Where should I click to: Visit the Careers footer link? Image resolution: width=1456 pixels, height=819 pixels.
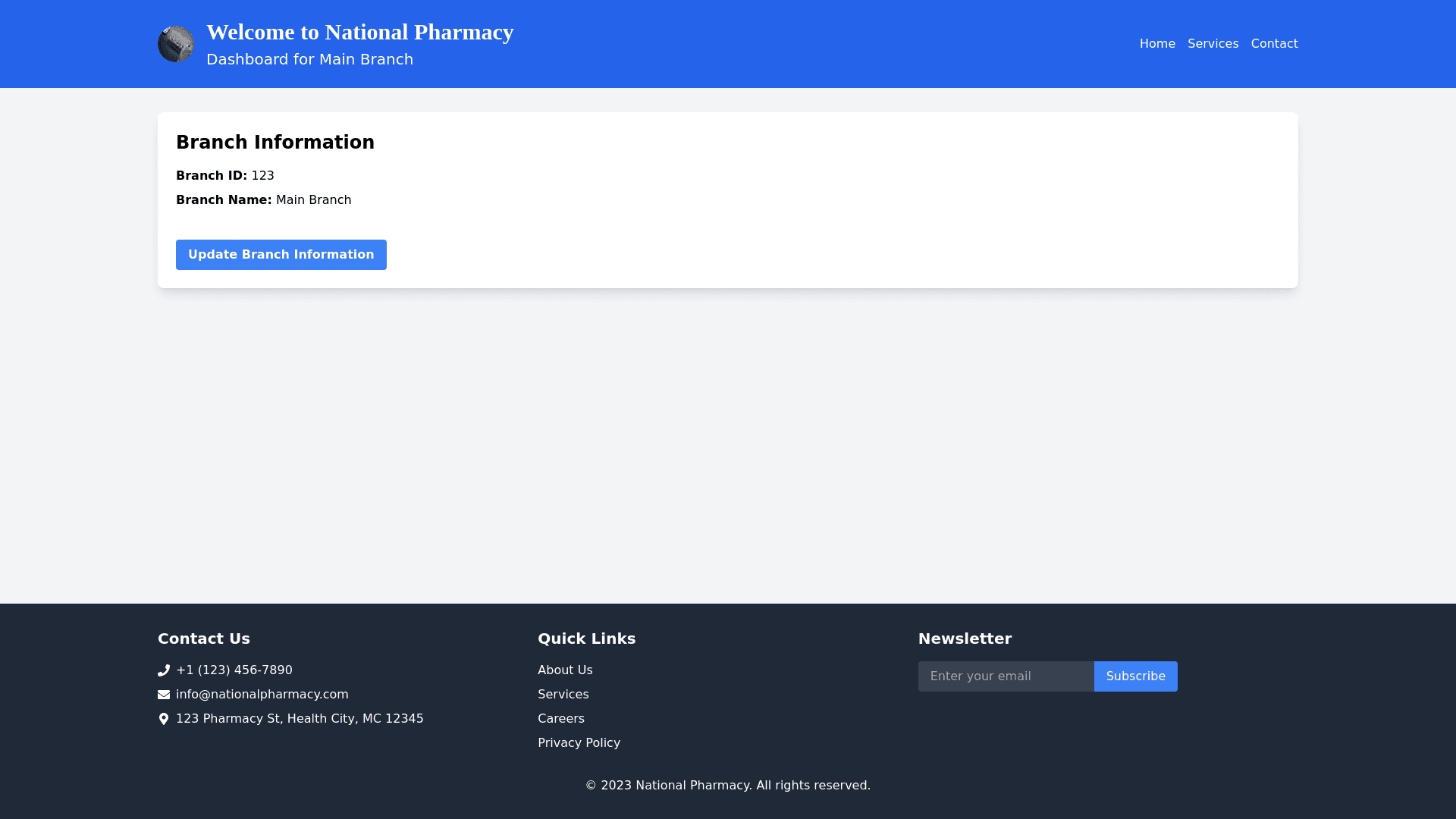tap(560, 719)
